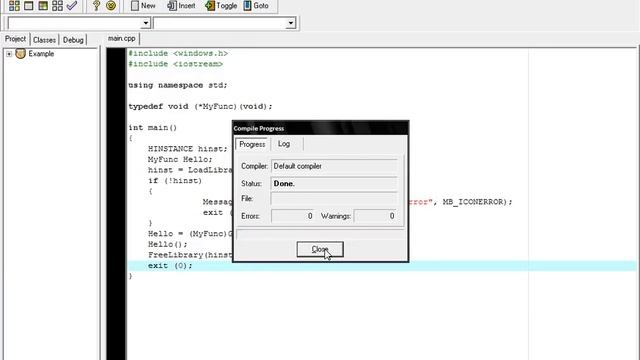Click the Insert toolbar button
640x360 pixels.
pos(181,6)
